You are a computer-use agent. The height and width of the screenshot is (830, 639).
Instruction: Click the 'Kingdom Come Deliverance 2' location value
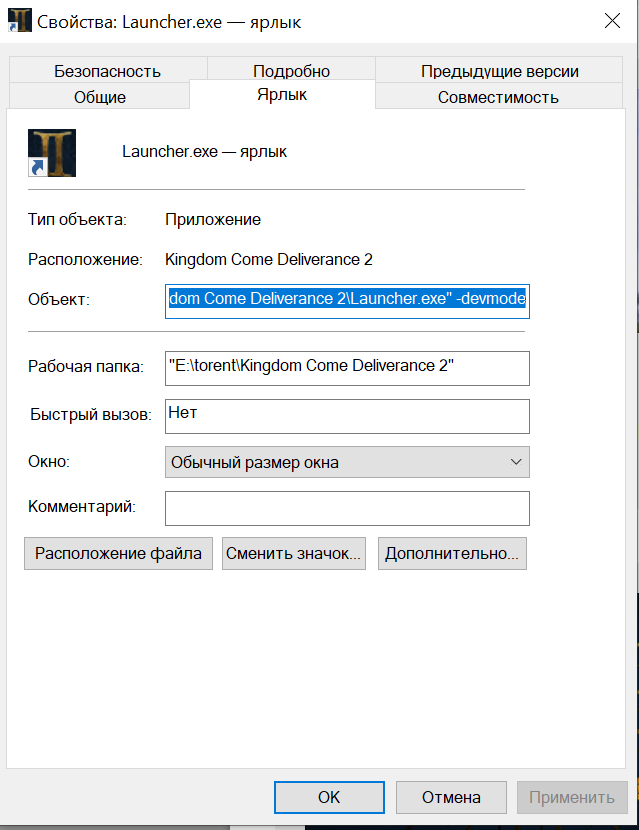(x=269, y=259)
